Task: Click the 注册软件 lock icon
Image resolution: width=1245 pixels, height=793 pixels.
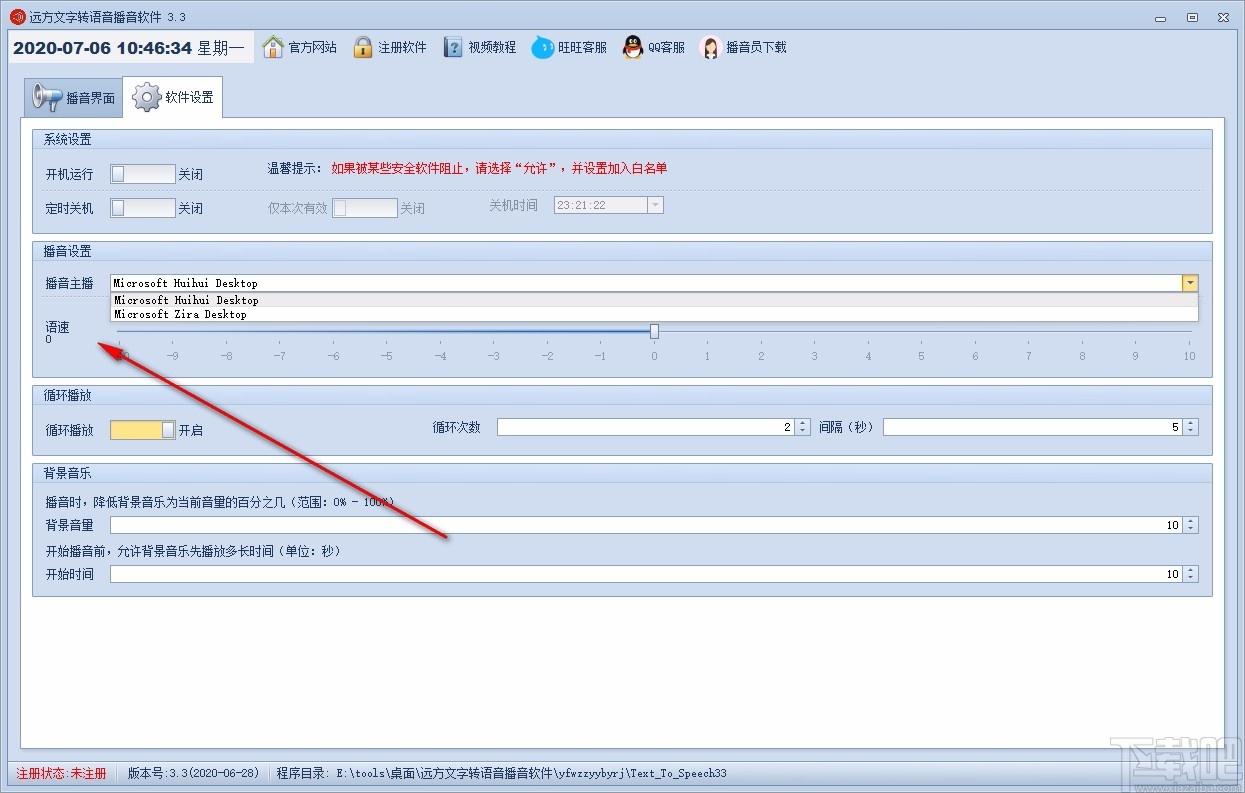Action: [x=363, y=47]
